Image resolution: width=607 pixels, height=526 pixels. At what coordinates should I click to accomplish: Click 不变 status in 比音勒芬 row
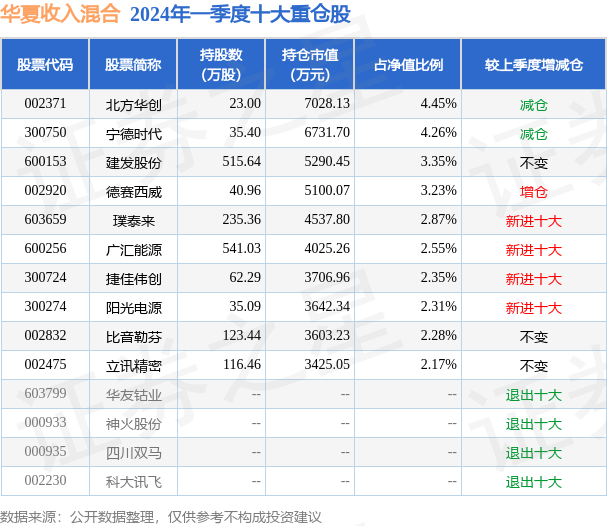(x=533, y=337)
